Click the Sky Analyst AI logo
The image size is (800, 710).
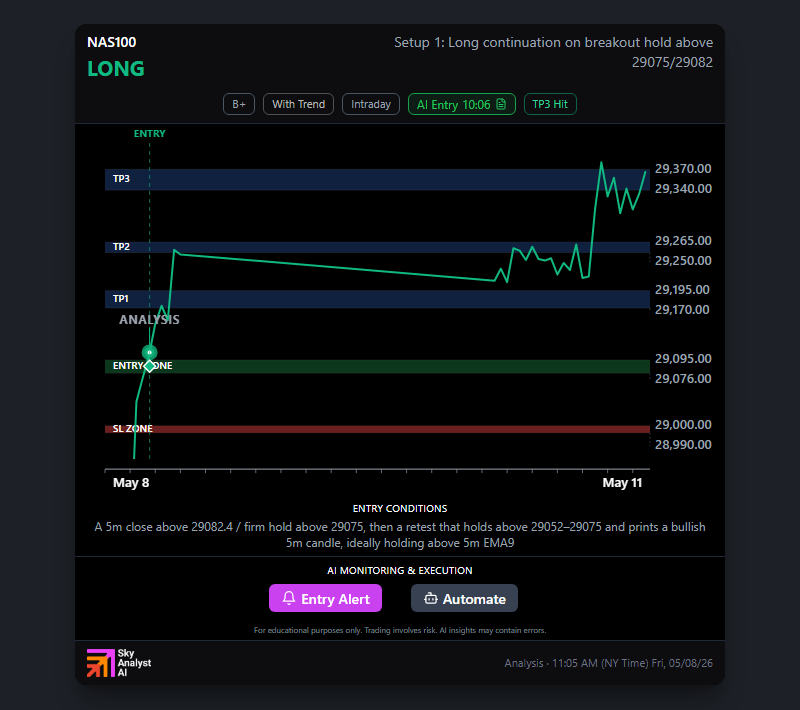[x=119, y=663]
